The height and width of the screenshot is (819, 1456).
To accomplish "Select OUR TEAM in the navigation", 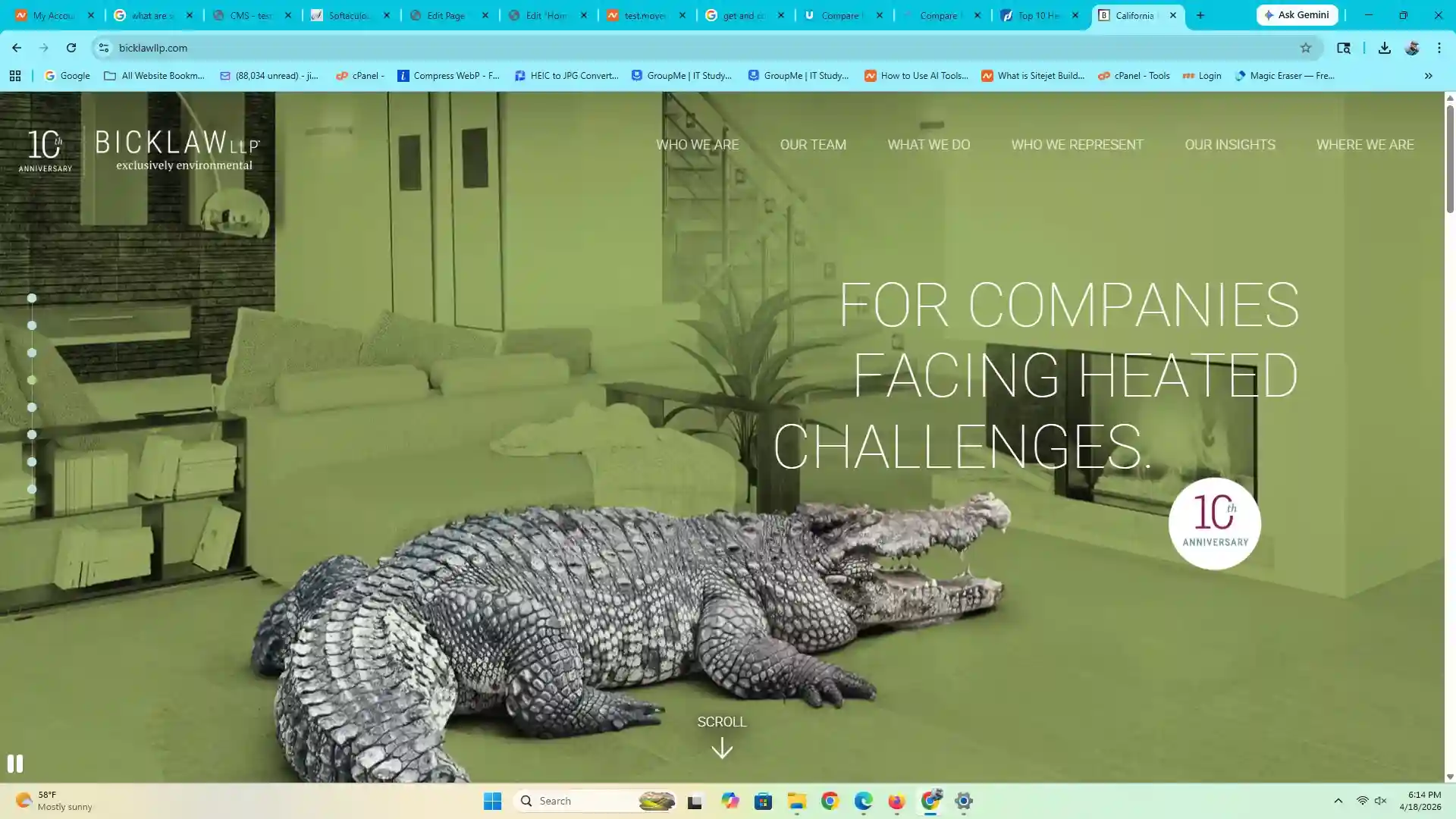I will click(812, 144).
